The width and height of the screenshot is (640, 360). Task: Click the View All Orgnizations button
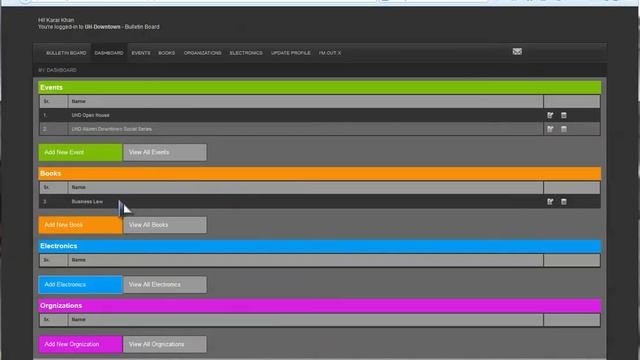click(165, 344)
